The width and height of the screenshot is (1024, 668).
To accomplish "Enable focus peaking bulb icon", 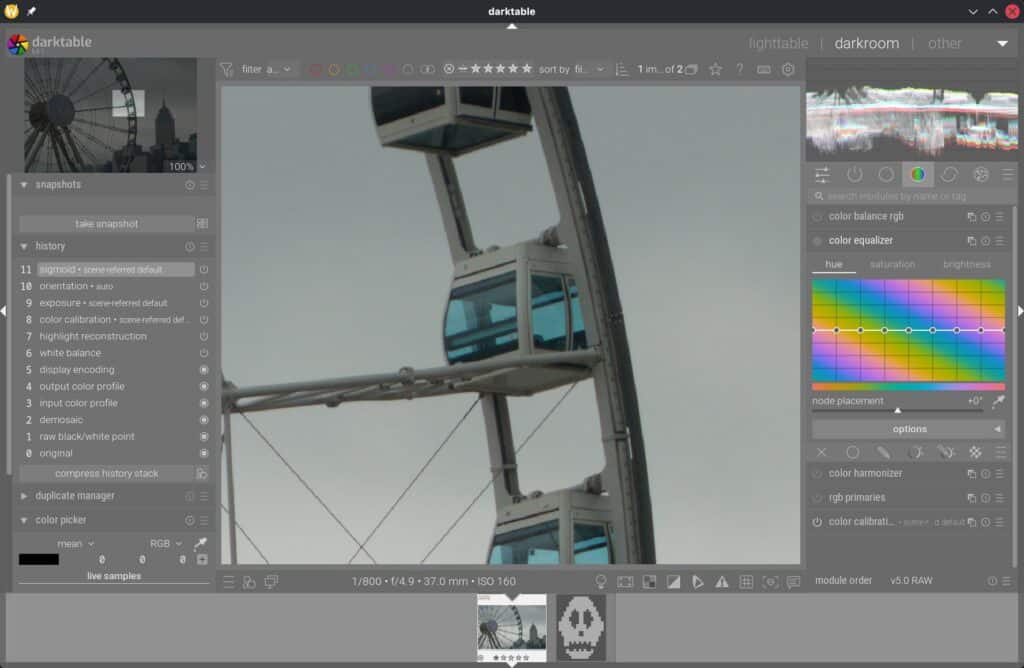I will click(x=601, y=581).
